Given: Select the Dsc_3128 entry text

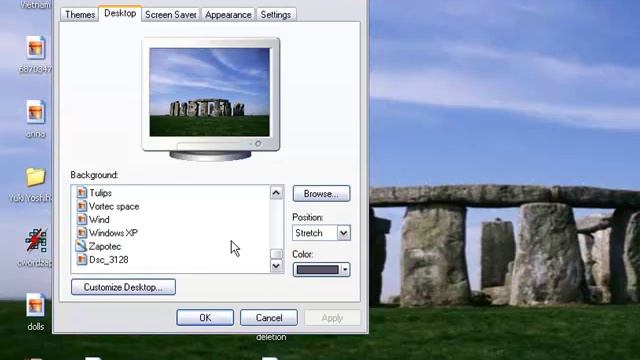Looking at the screenshot, I should click(109, 260).
